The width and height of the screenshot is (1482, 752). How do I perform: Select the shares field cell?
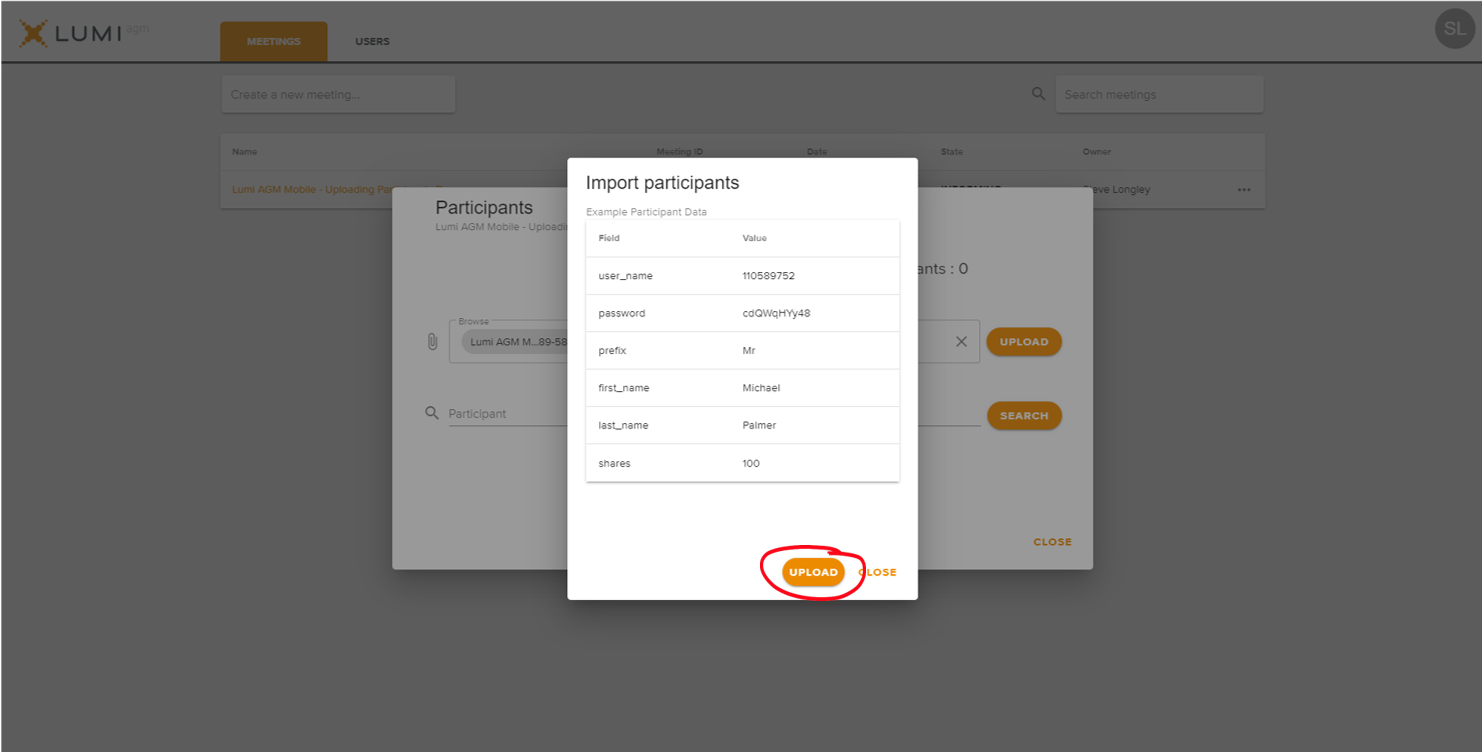pyautogui.click(x=614, y=464)
